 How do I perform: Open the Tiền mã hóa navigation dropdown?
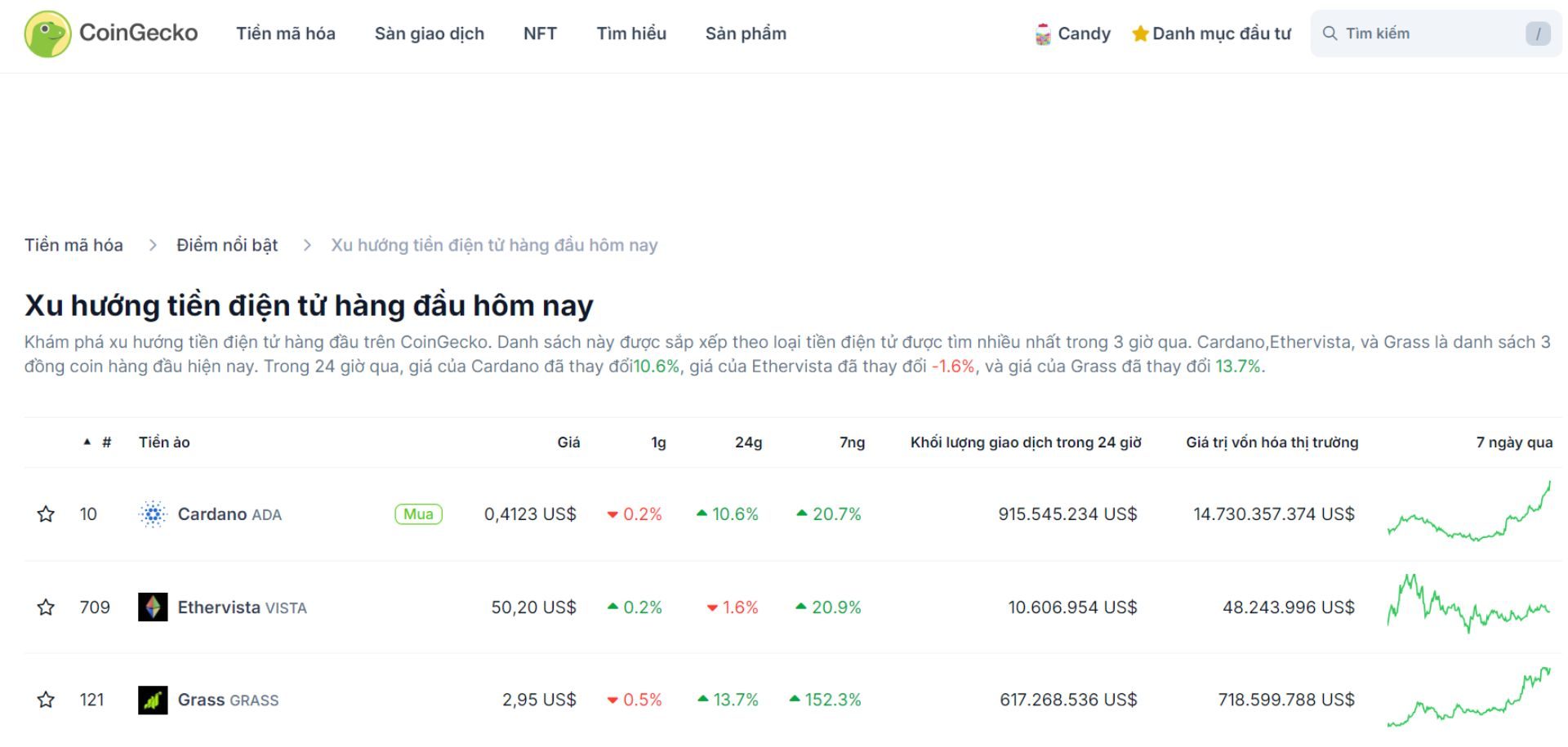(x=285, y=33)
